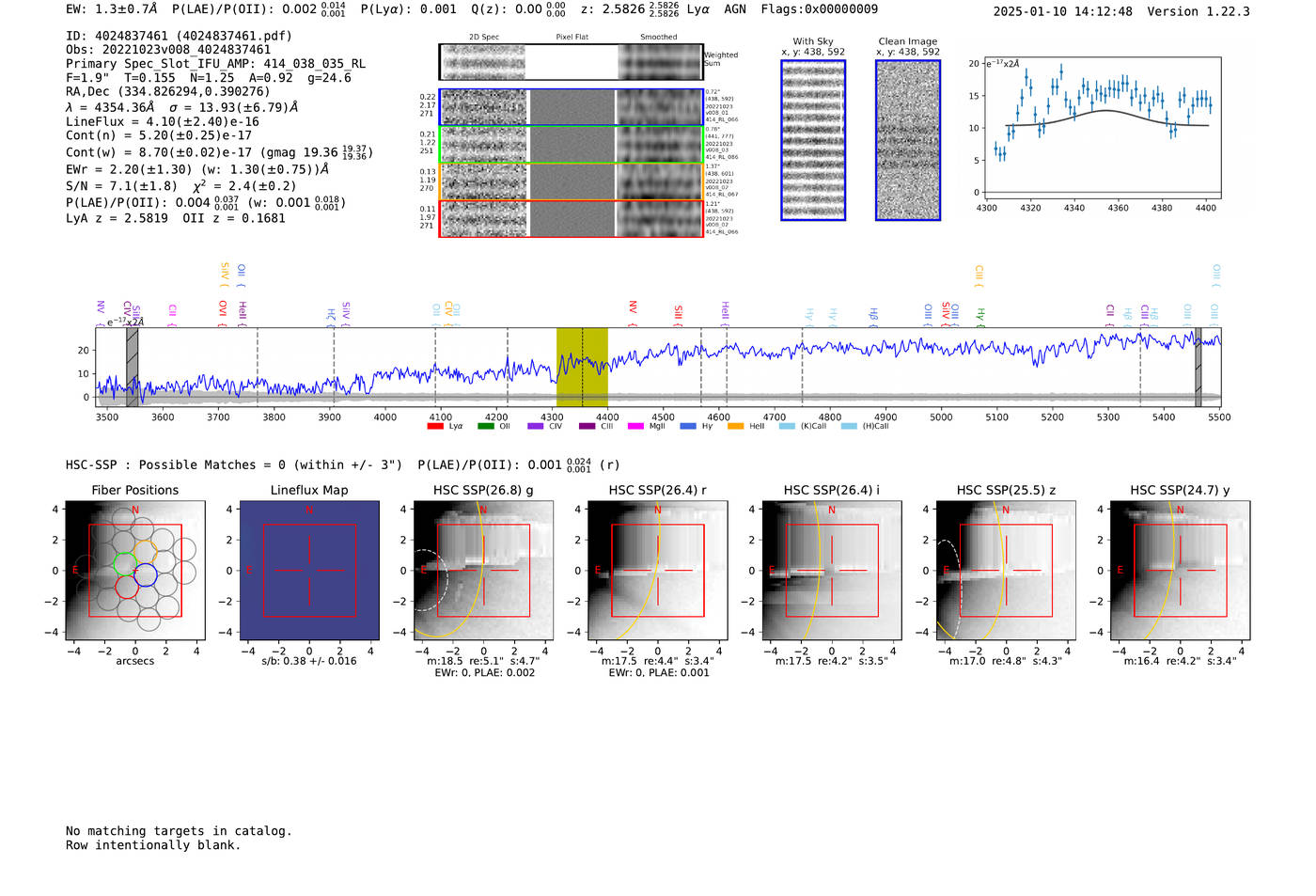Click the (H)CaII legend swatch
Viewport: 1316px width, 896px height.
[x=850, y=427]
